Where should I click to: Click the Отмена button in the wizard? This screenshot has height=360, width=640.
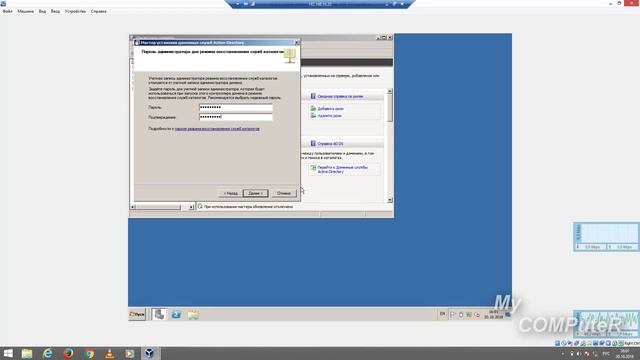point(284,193)
